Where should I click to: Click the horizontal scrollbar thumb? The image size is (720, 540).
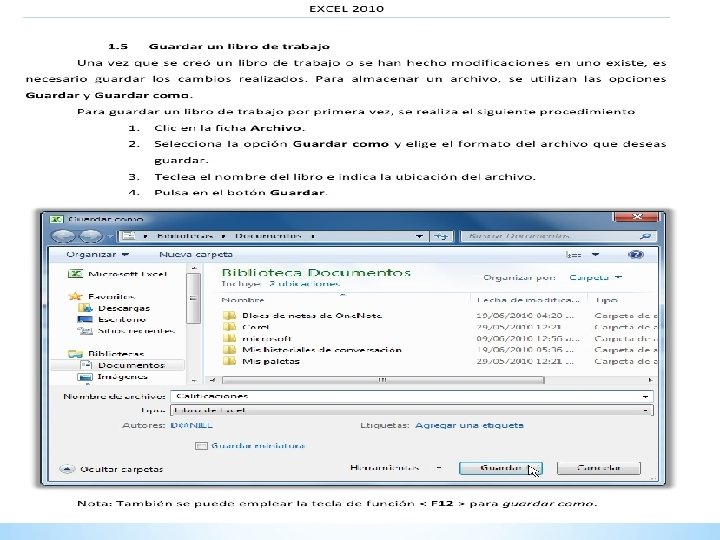tap(383, 380)
